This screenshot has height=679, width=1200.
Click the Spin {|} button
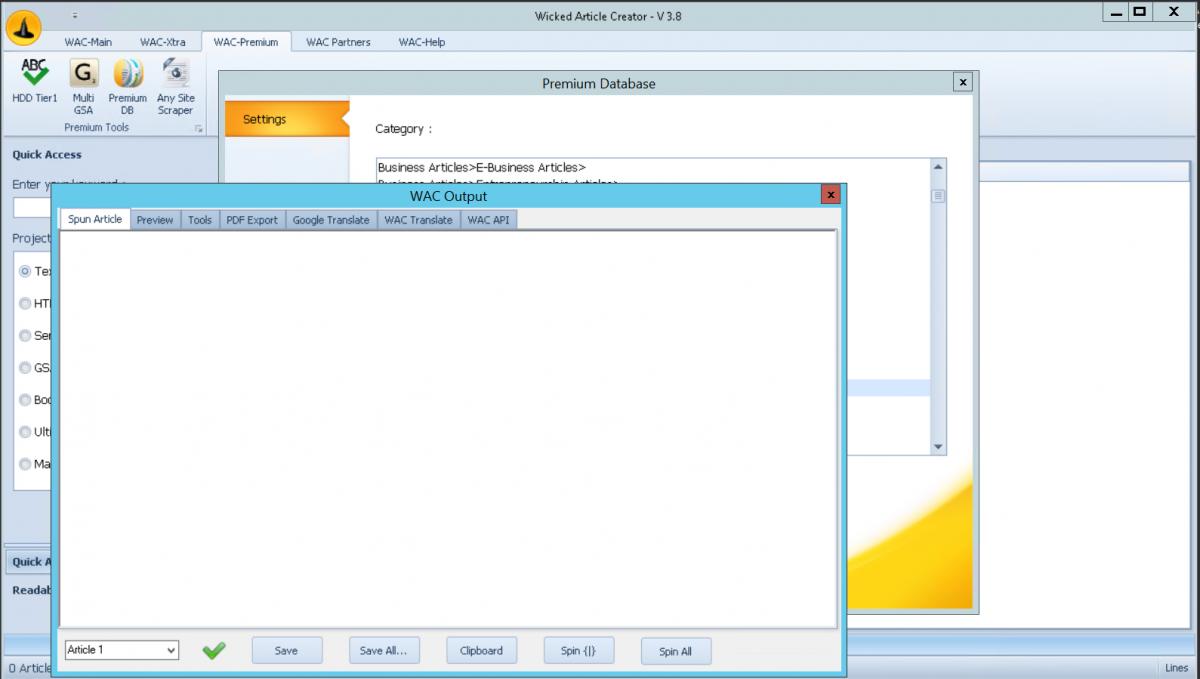(578, 651)
